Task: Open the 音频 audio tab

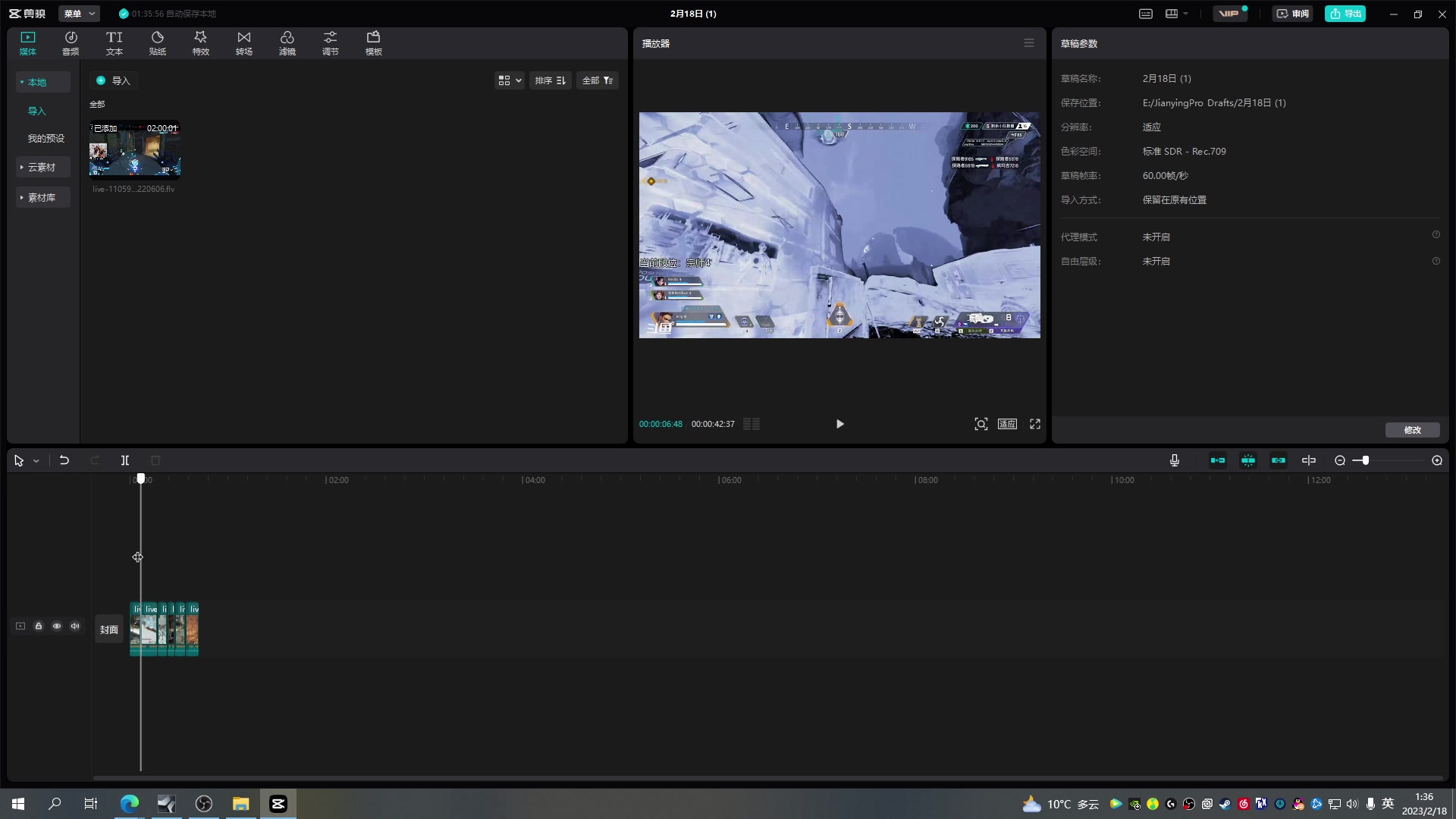Action: point(71,43)
